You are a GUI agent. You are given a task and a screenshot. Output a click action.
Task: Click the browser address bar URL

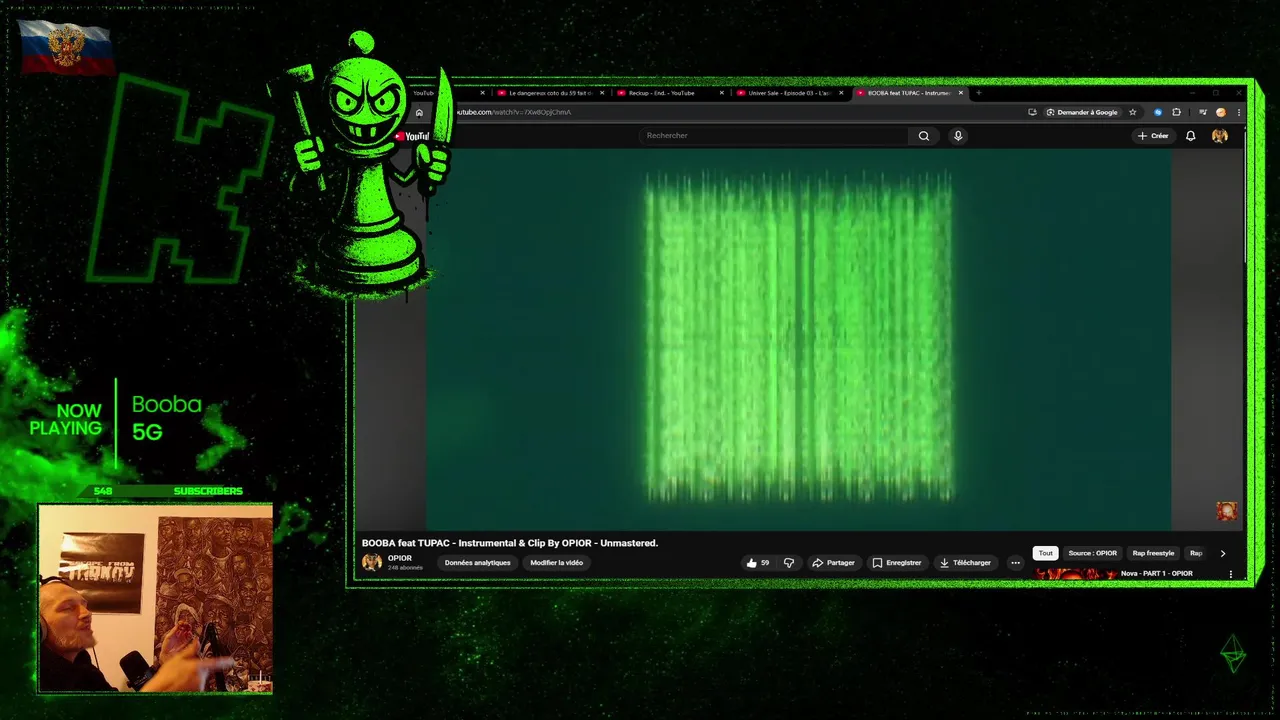[x=515, y=112]
